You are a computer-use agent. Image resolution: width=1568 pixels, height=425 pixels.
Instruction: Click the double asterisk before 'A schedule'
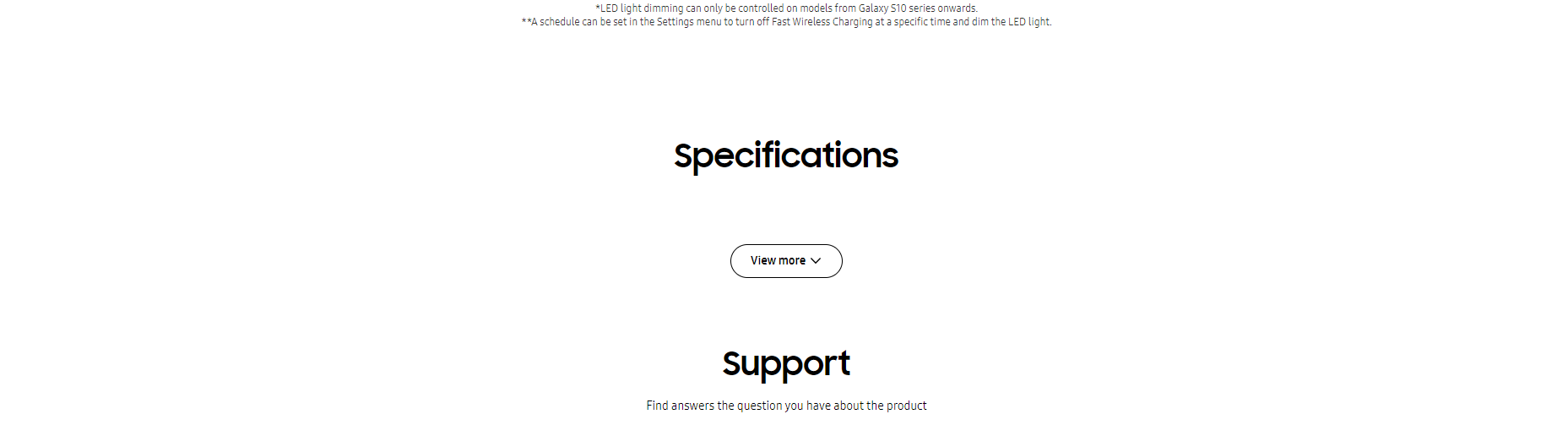click(525, 22)
